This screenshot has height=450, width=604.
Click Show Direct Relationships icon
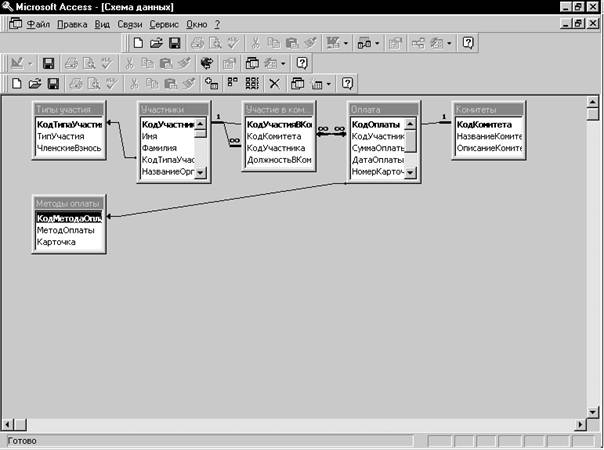coord(232,83)
